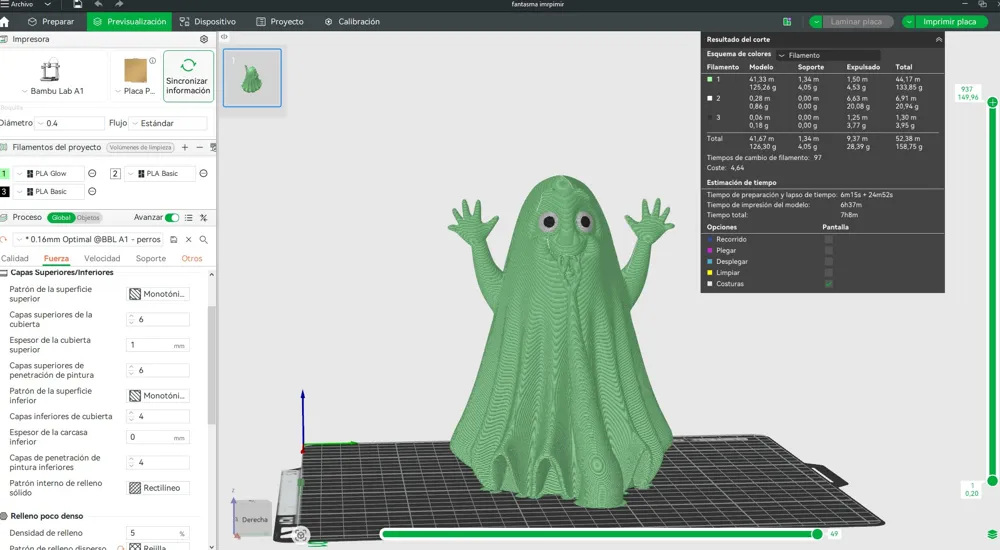Click the Bambu Lab A1 printer image
This screenshot has height=550, width=1000.
point(50,70)
